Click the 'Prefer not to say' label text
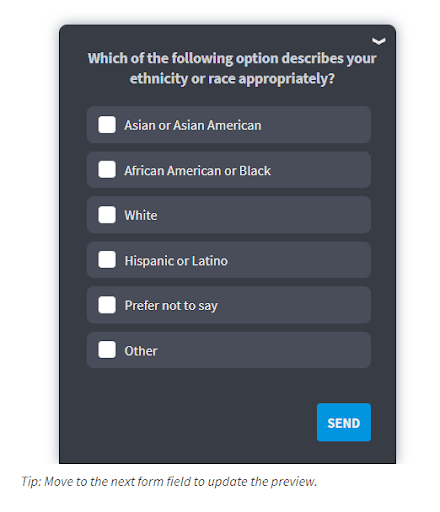The height and width of the screenshot is (512, 440). click(x=171, y=306)
